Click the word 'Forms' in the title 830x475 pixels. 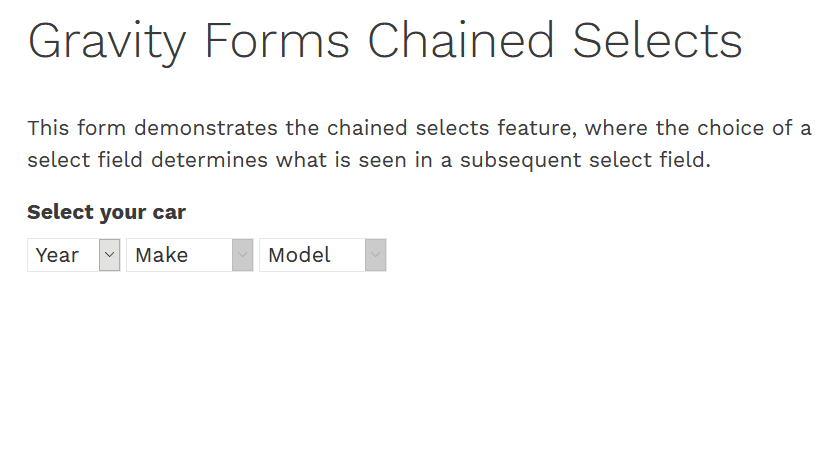point(277,42)
